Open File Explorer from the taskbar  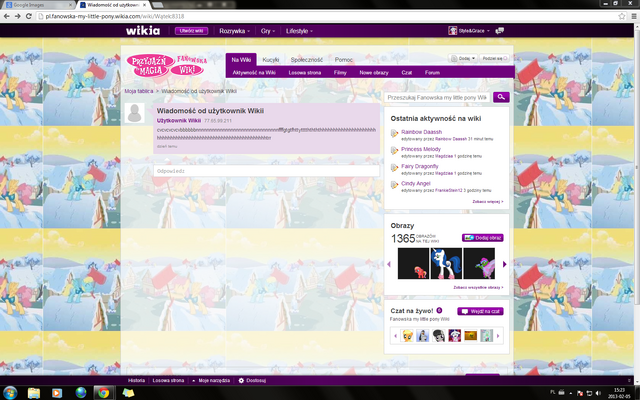34,393
